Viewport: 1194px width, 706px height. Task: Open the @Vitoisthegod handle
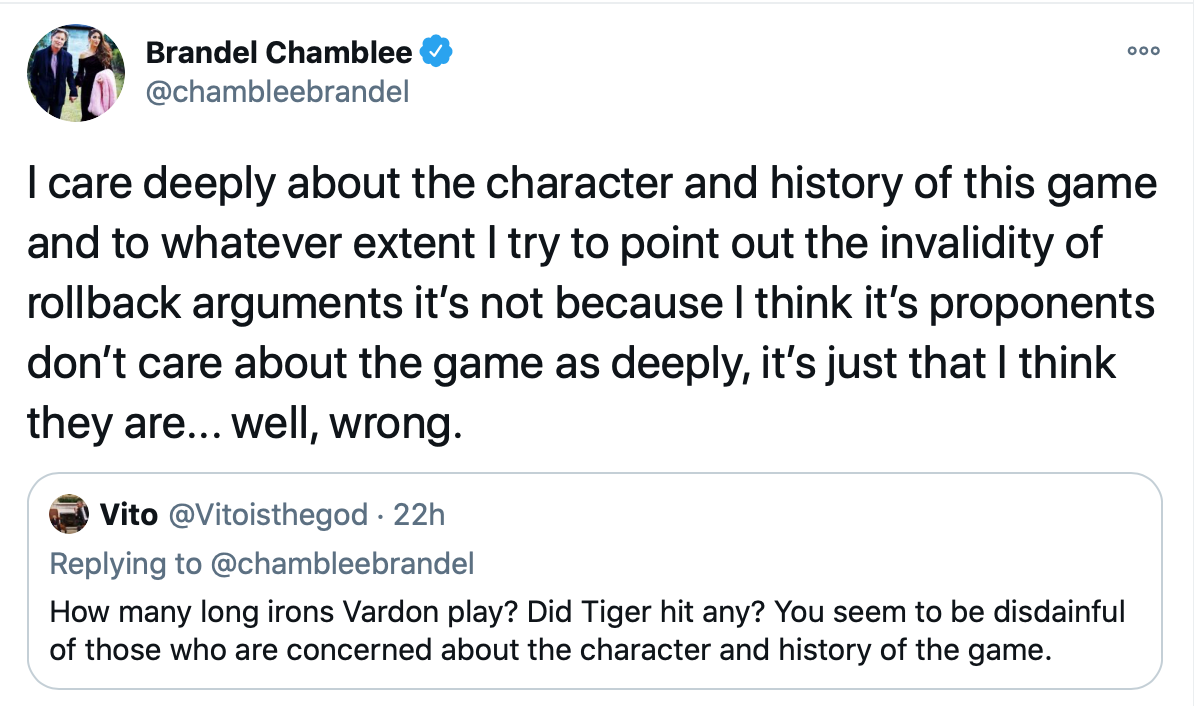[267, 516]
